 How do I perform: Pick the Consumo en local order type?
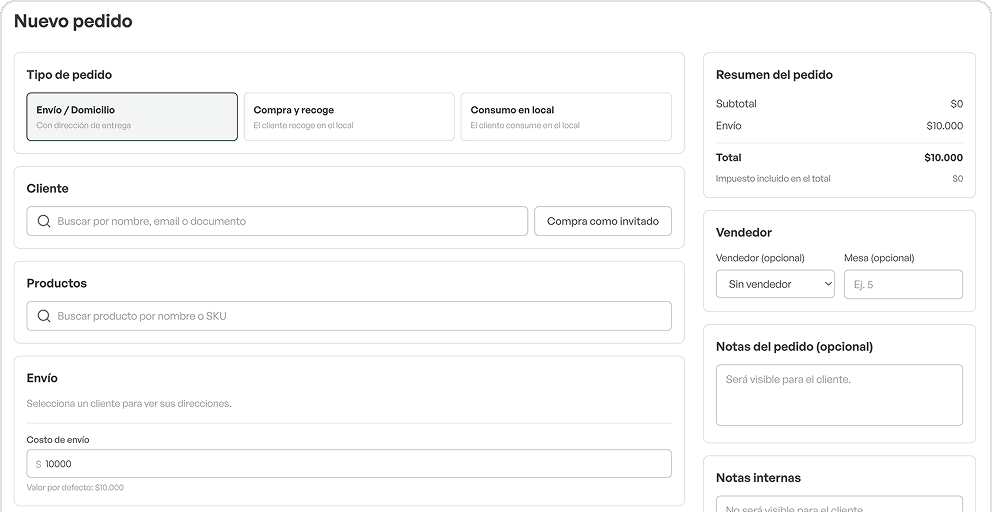(x=566, y=117)
